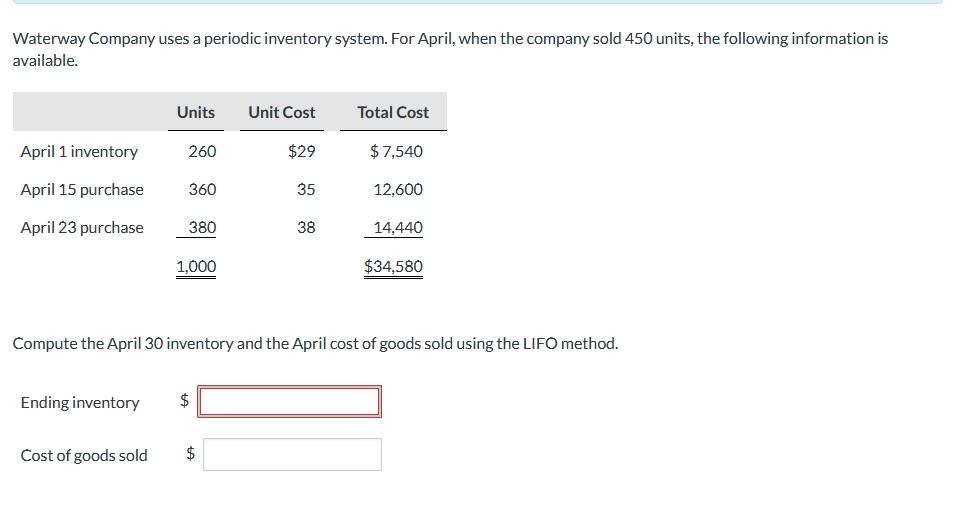This screenshot has width=955, height=506.
Task: Click the $34,580 grand total value
Action: [393, 266]
